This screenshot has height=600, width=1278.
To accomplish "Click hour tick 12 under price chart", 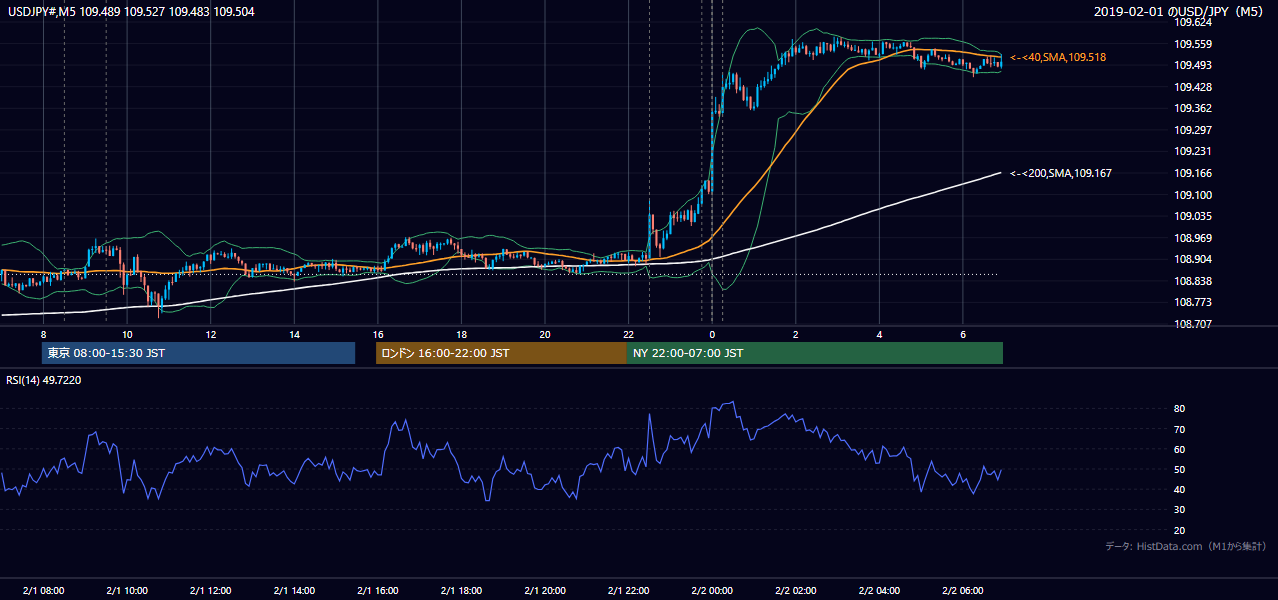I will [x=211, y=334].
